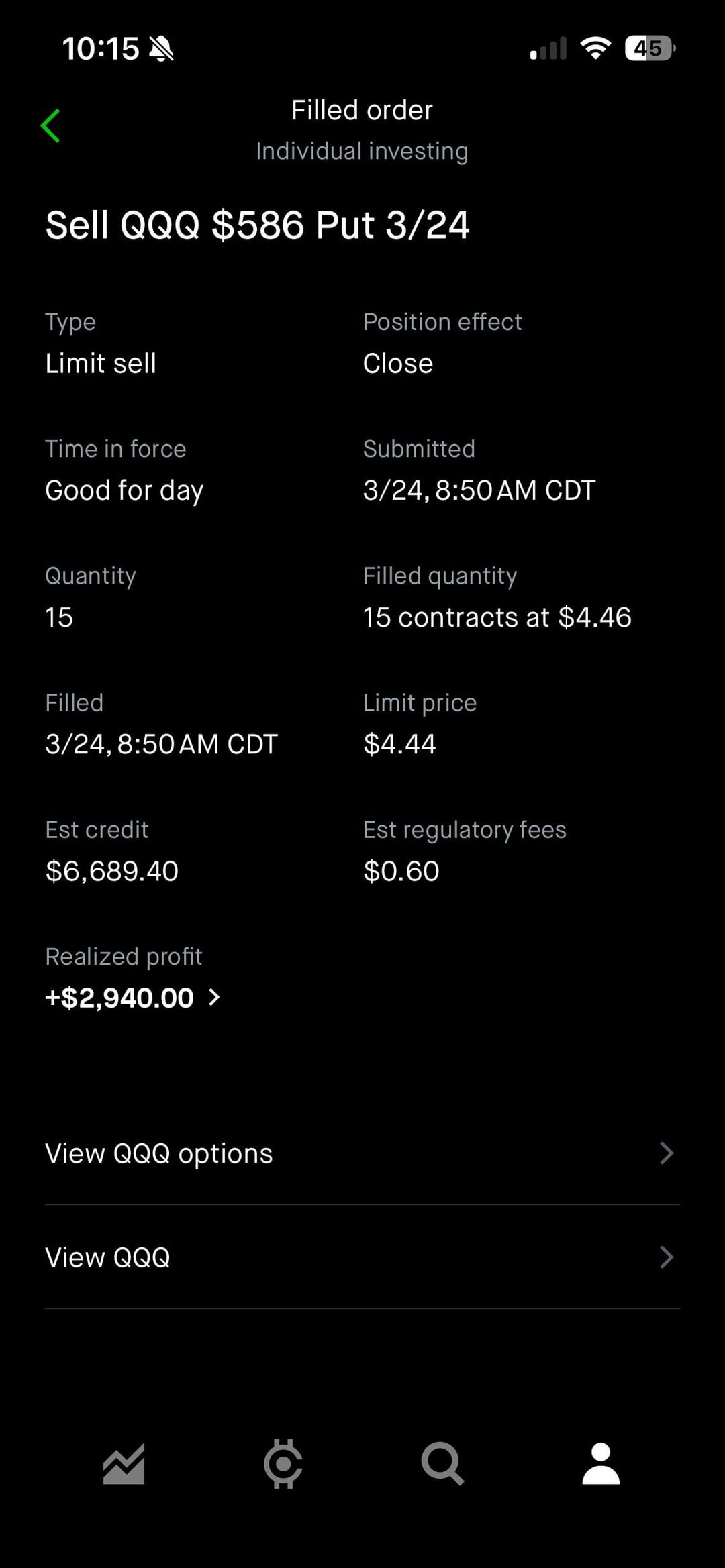Open the investing chart tab icon
This screenshot has width=725, height=1568.
click(124, 1463)
